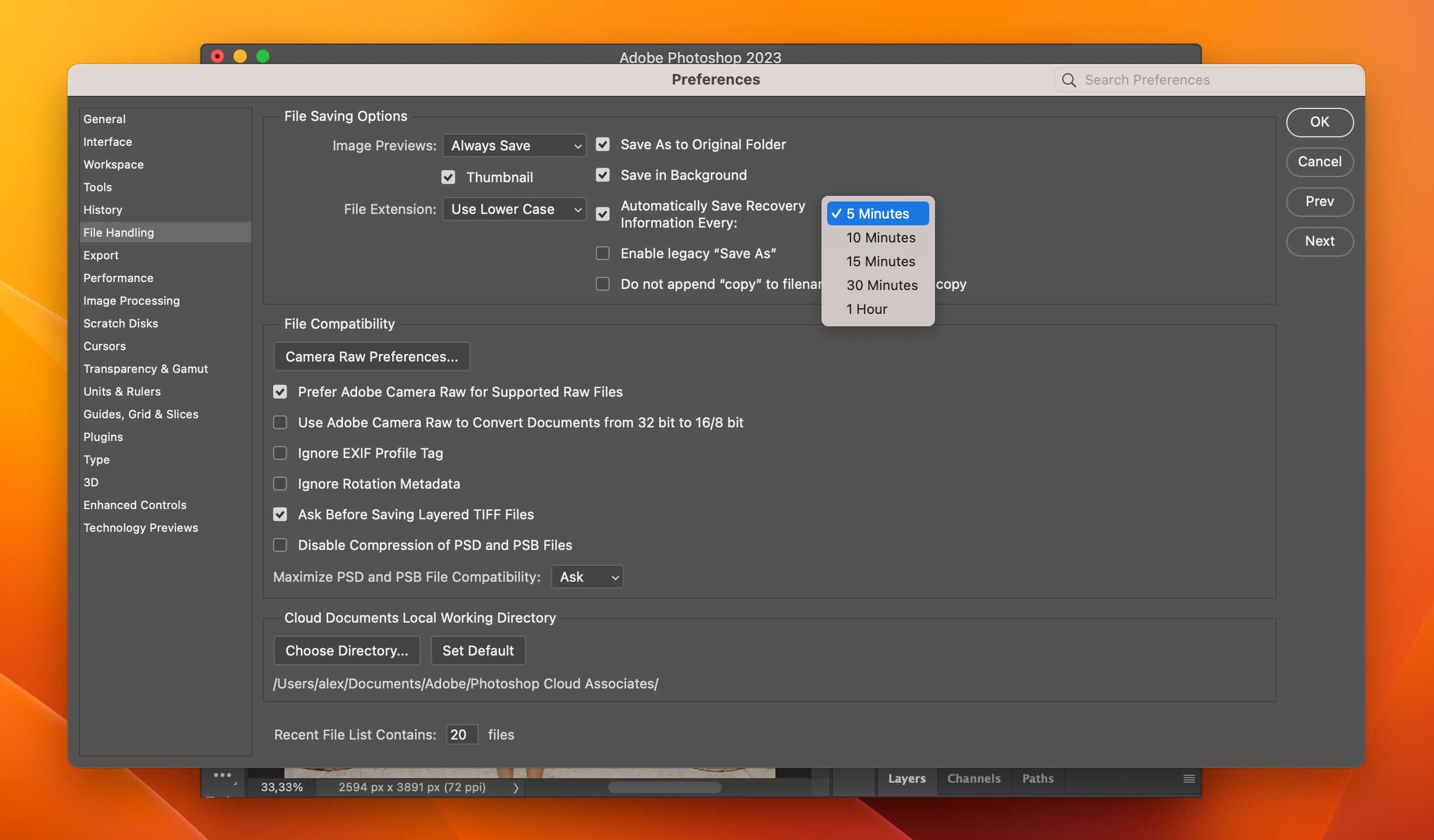This screenshot has width=1434, height=840.
Task: Enable Ignore EXIF Profile Tag
Action: (x=279, y=453)
